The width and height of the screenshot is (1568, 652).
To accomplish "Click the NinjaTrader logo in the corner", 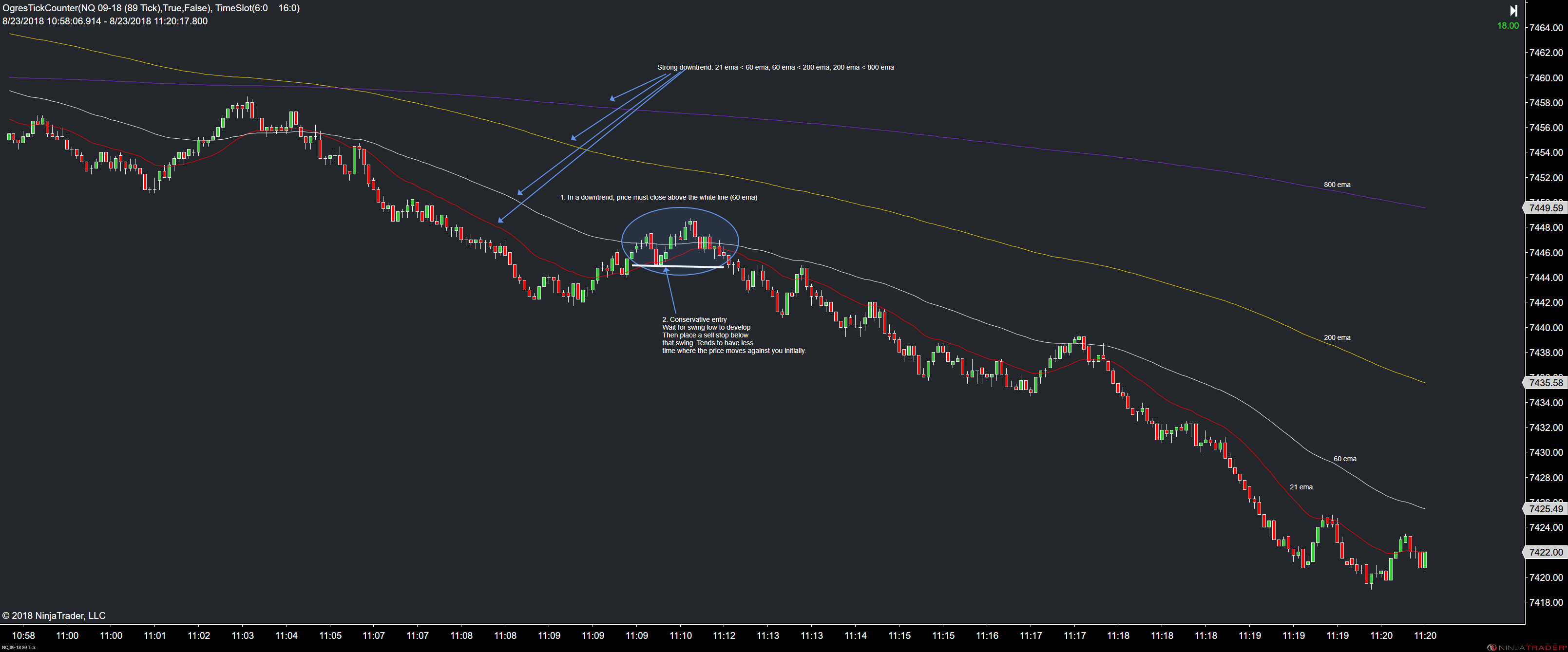I will pos(1527,647).
